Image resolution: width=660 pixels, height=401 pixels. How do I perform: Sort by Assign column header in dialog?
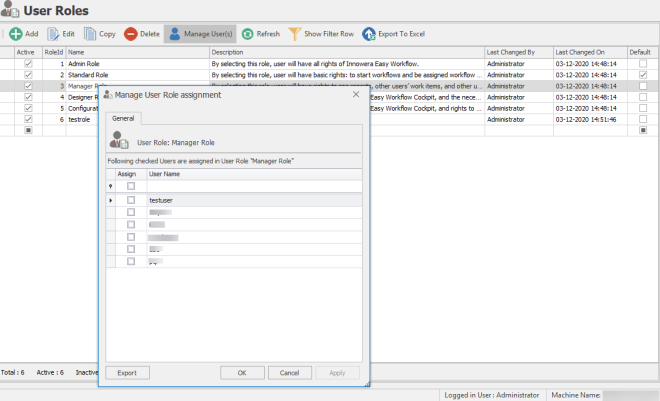(131, 174)
